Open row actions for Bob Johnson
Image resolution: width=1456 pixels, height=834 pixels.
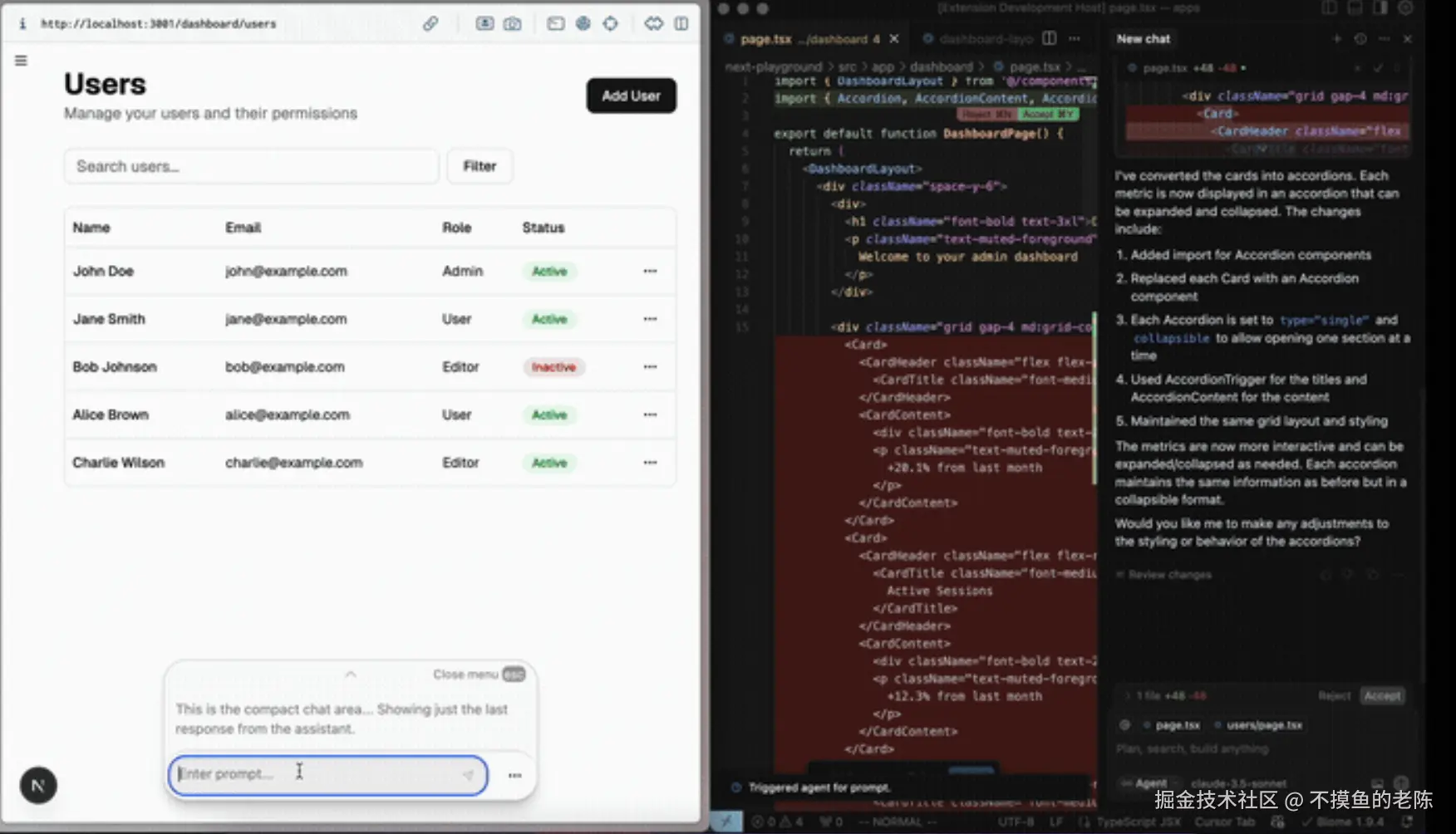[650, 366]
